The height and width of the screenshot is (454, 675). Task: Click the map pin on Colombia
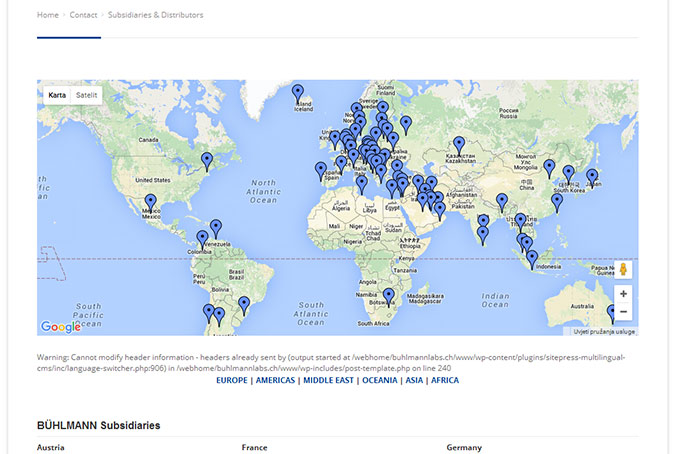click(202, 240)
